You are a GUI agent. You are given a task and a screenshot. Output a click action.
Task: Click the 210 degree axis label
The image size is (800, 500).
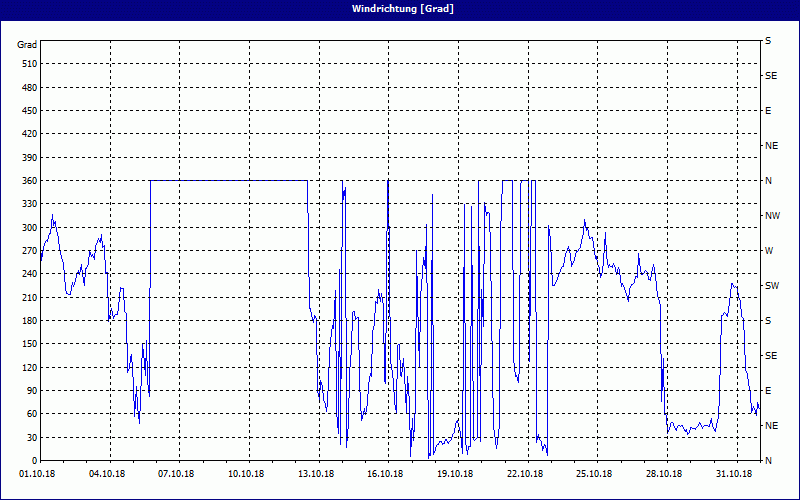click(x=29, y=297)
